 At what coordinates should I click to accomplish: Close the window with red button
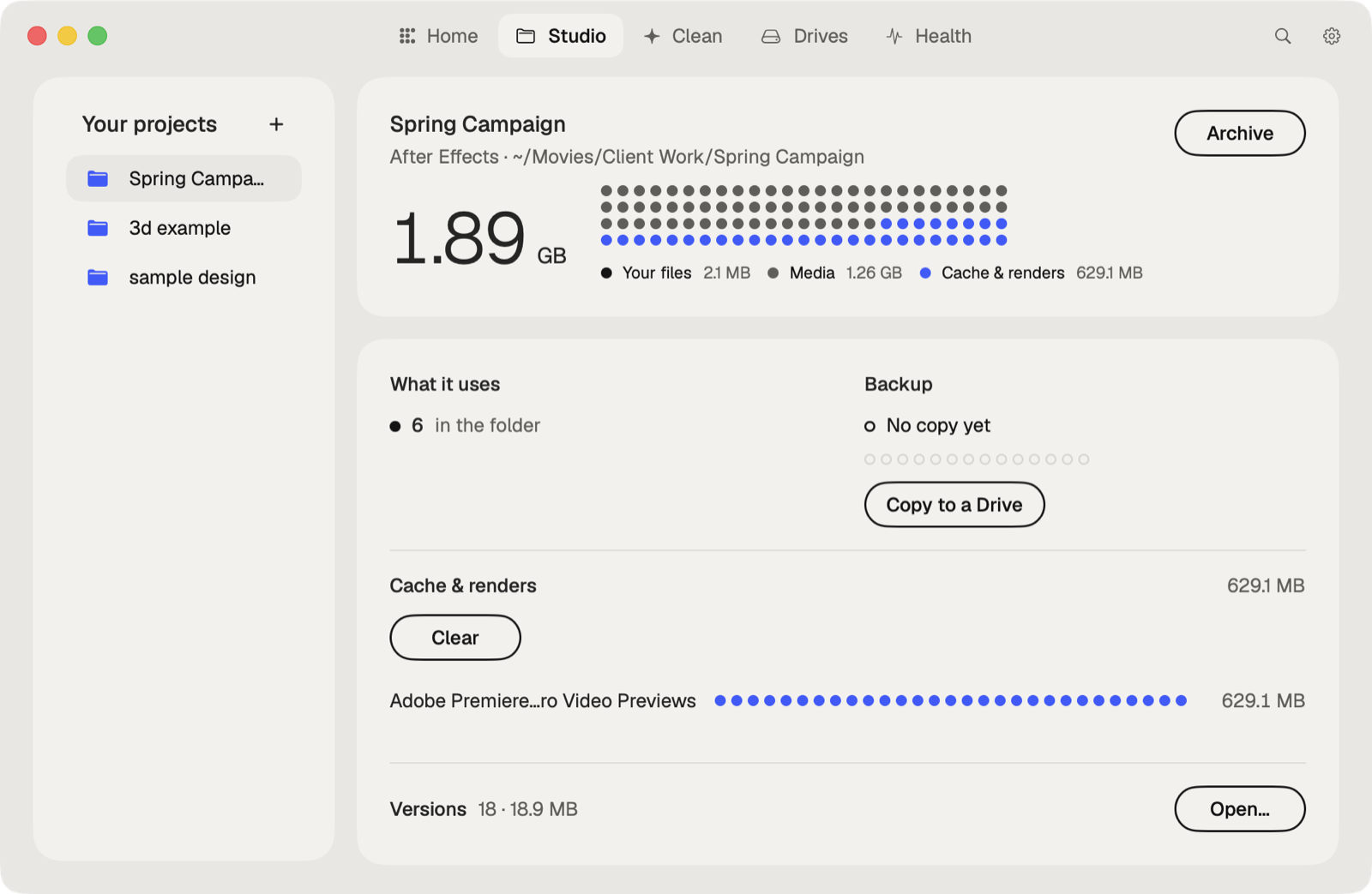(x=37, y=36)
